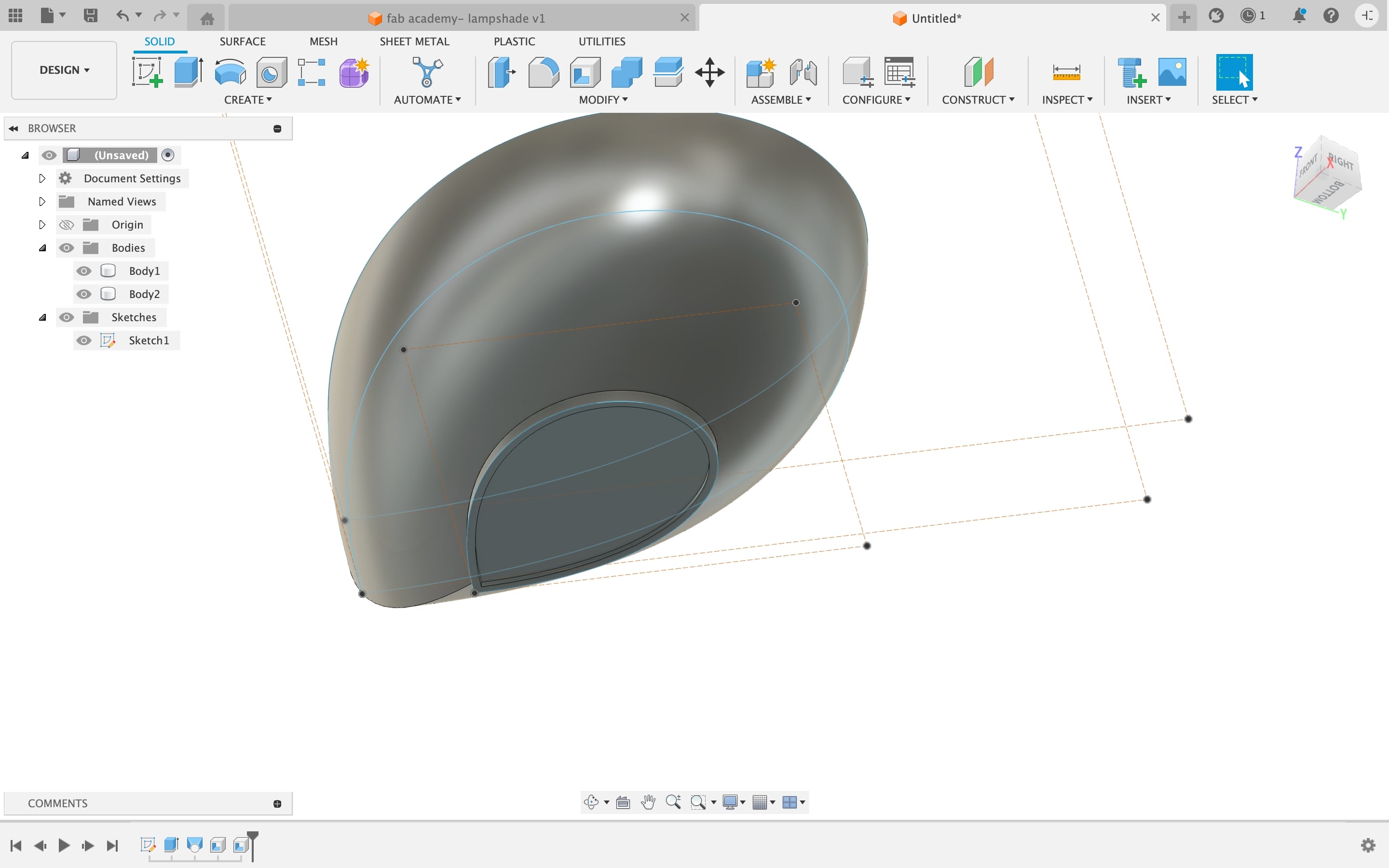Switch to the SURFACE tab
Screen dimensions: 1389x868
tap(242, 41)
